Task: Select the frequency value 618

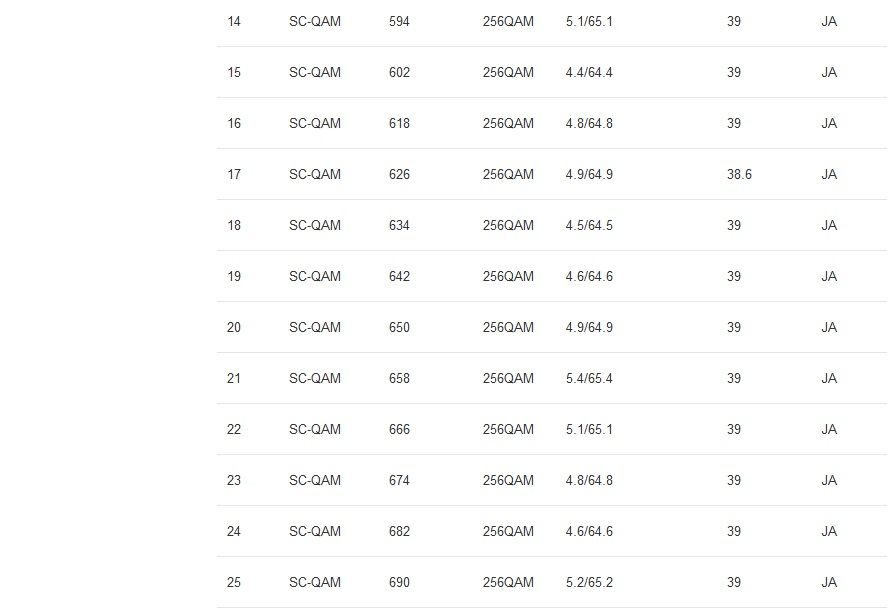Action: click(x=399, y=123)
